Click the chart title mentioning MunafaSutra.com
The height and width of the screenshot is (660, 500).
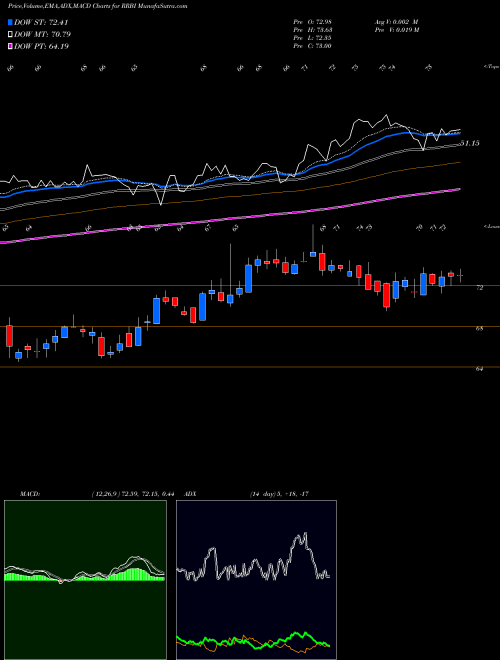pyautogui.click(x=98, y=6)
